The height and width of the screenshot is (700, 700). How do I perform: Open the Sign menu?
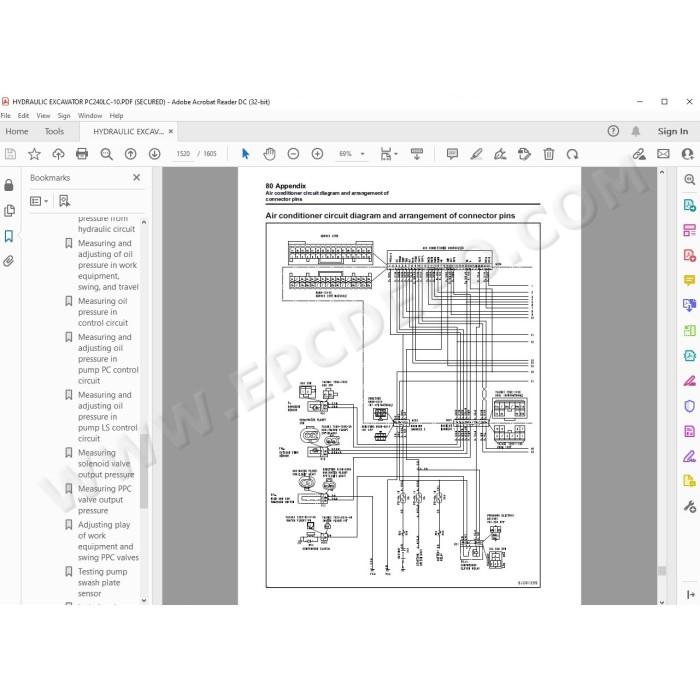[x=64, y=116]
